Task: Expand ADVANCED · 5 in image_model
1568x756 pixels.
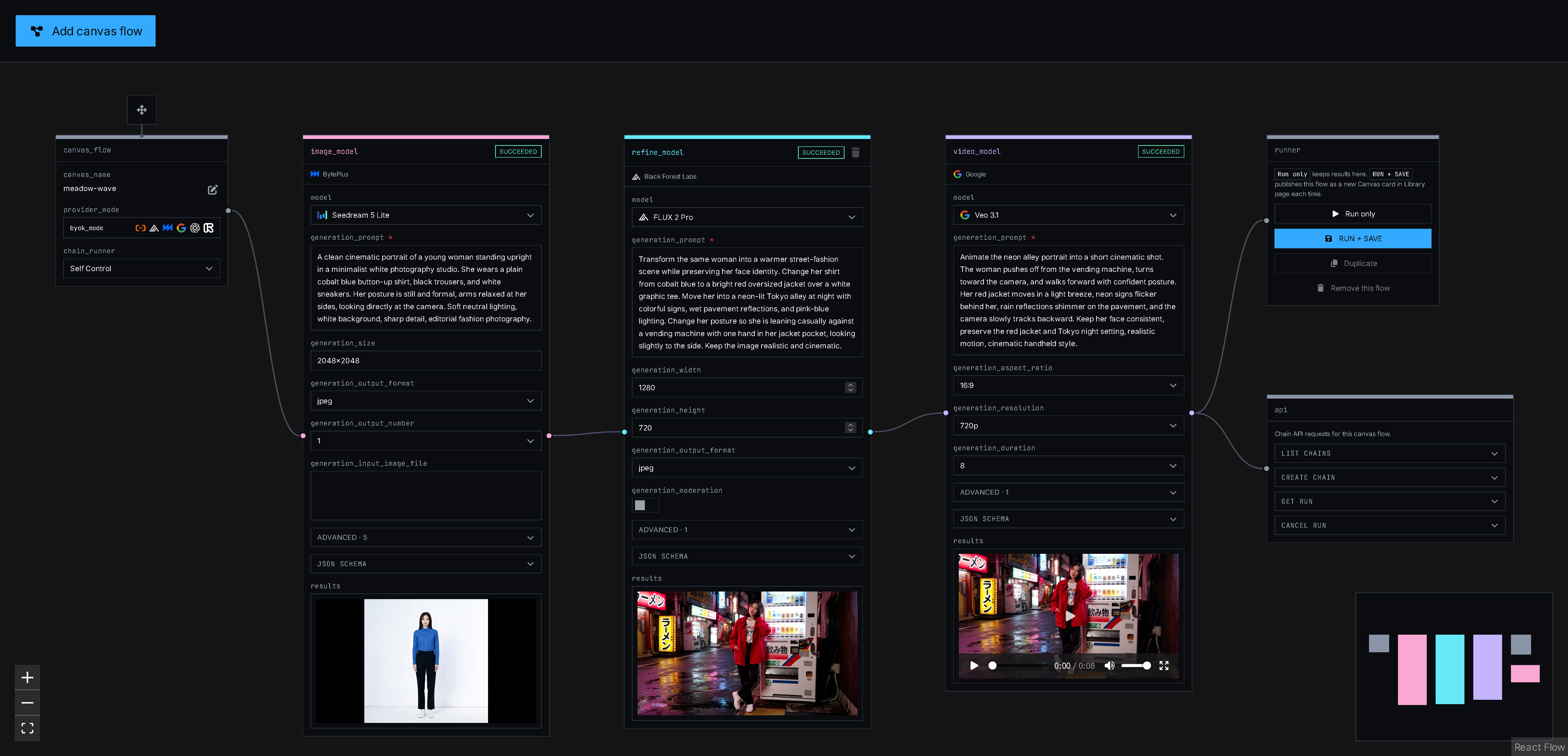Action: (x=426, y=537)
